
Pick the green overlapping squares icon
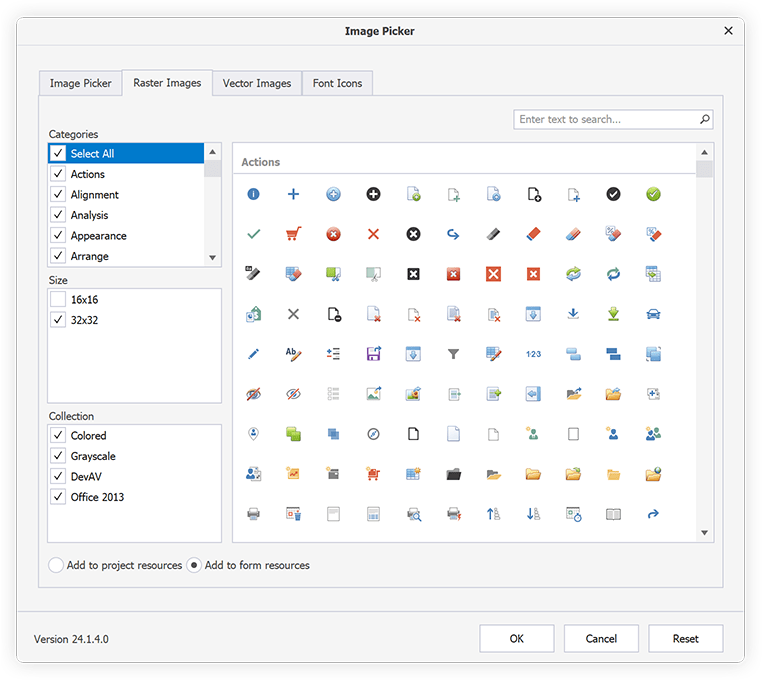tap(293, 434)
